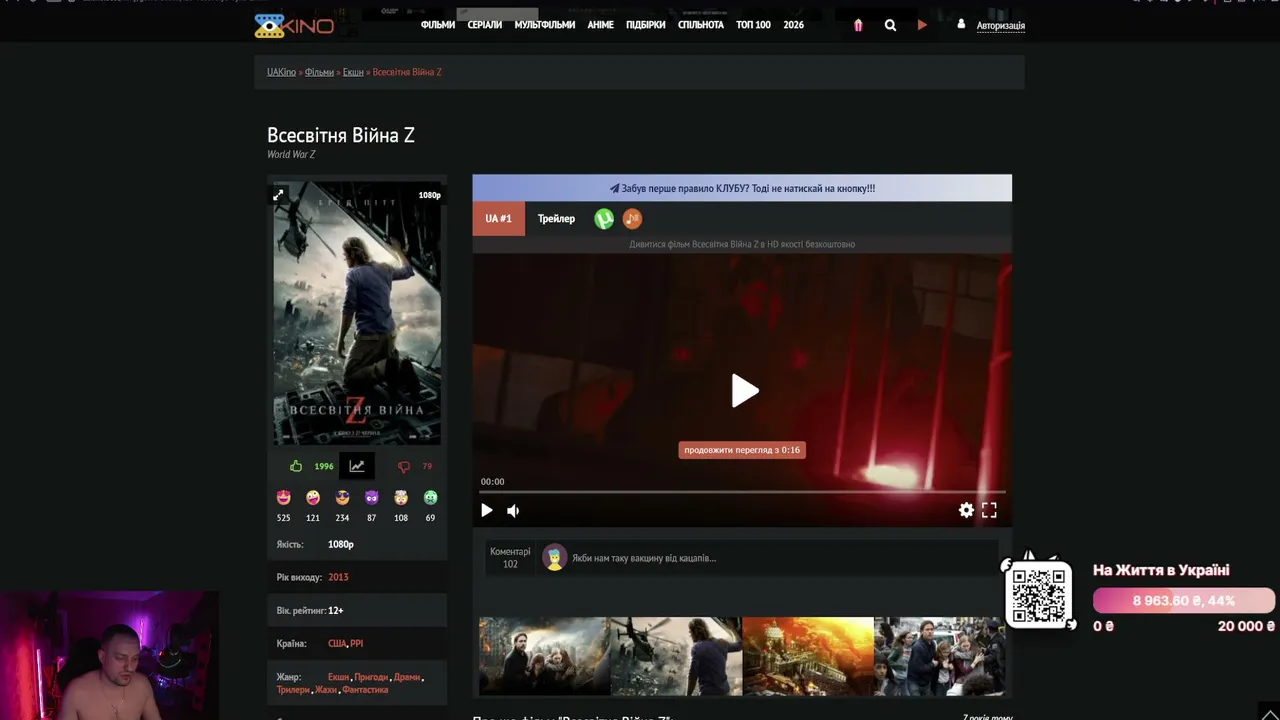Go to UAKino in the breadcrumb
This screenshot has height=720, width=1280.
click(281, 72)
